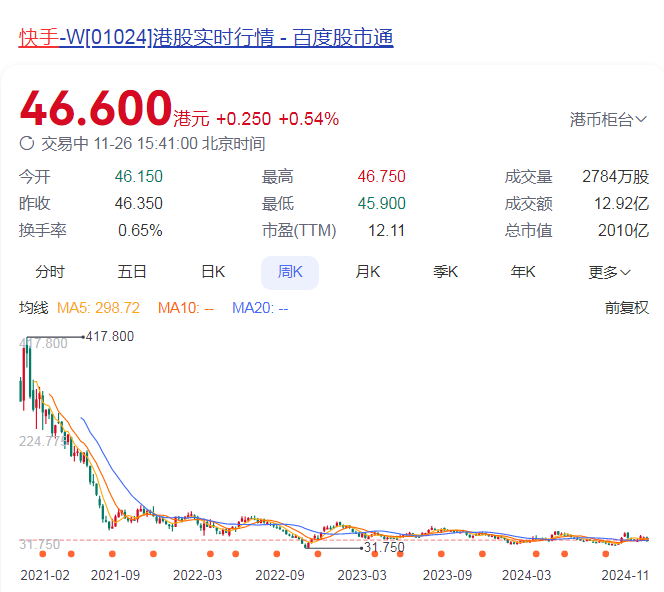The image size is (664, 592).
Task: Click the 总市值 value 2010亿
Action: tap(623, 231)
